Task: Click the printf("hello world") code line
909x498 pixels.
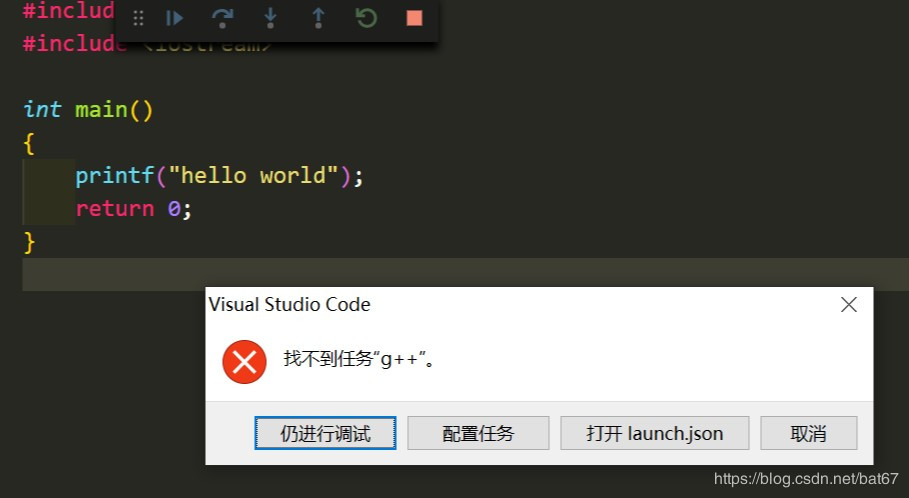Action: point(219,175)
